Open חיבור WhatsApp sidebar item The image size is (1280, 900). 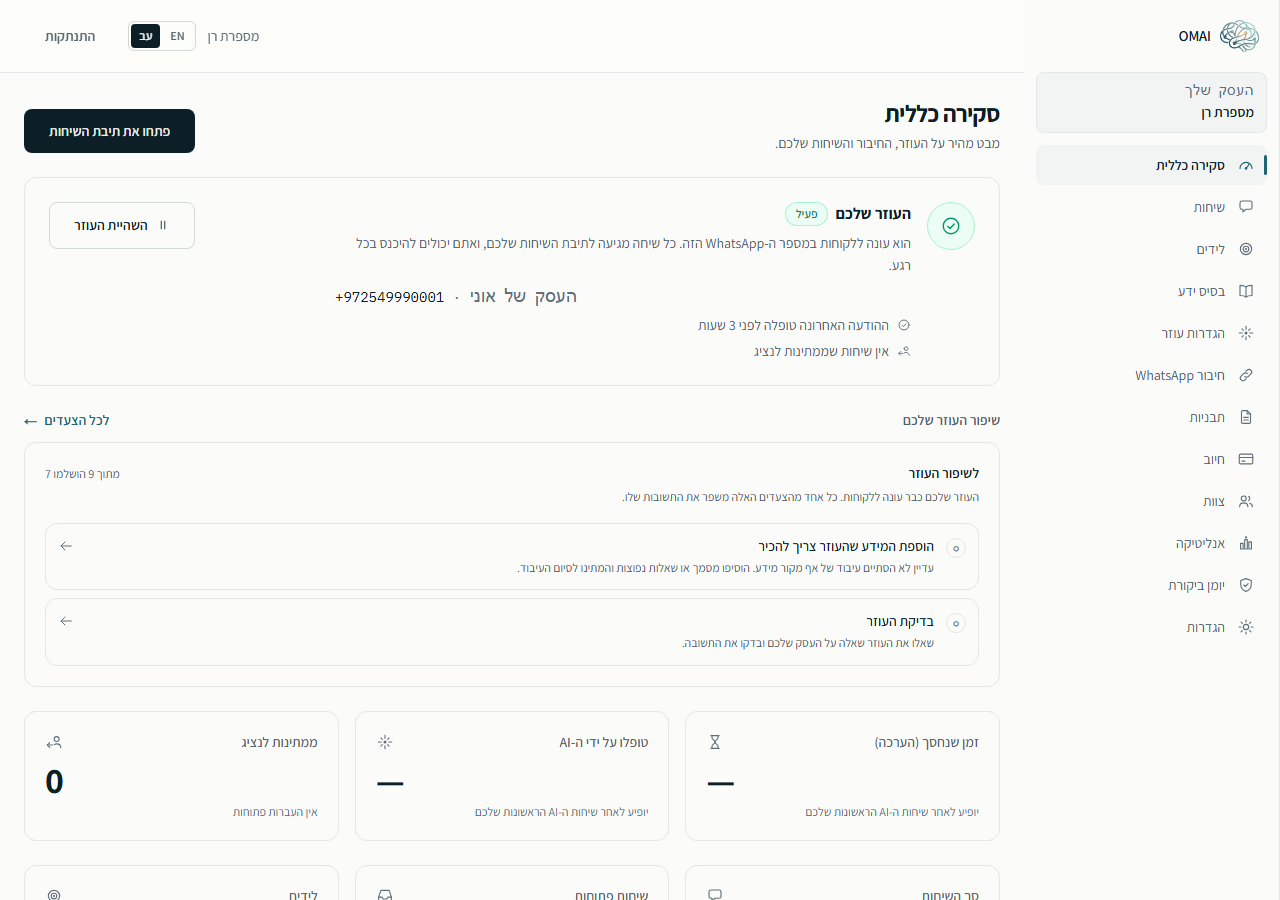pyautogui.click(x=1151, y=375)
